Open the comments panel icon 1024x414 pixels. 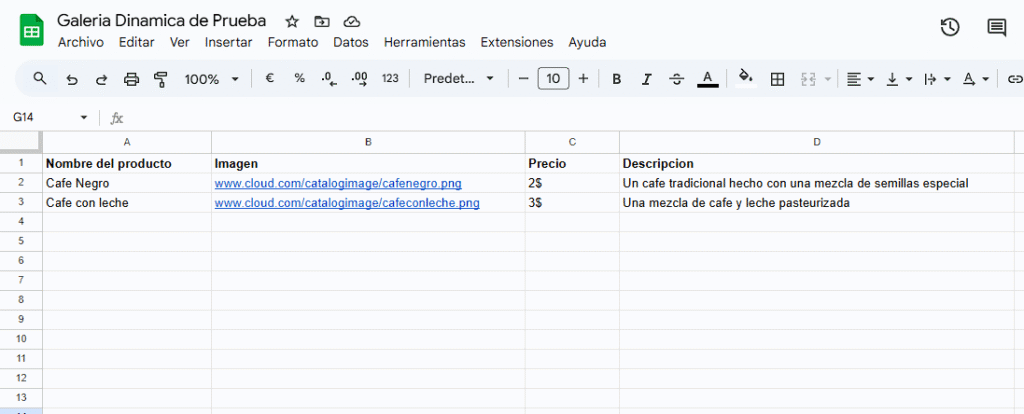(996, 28)
